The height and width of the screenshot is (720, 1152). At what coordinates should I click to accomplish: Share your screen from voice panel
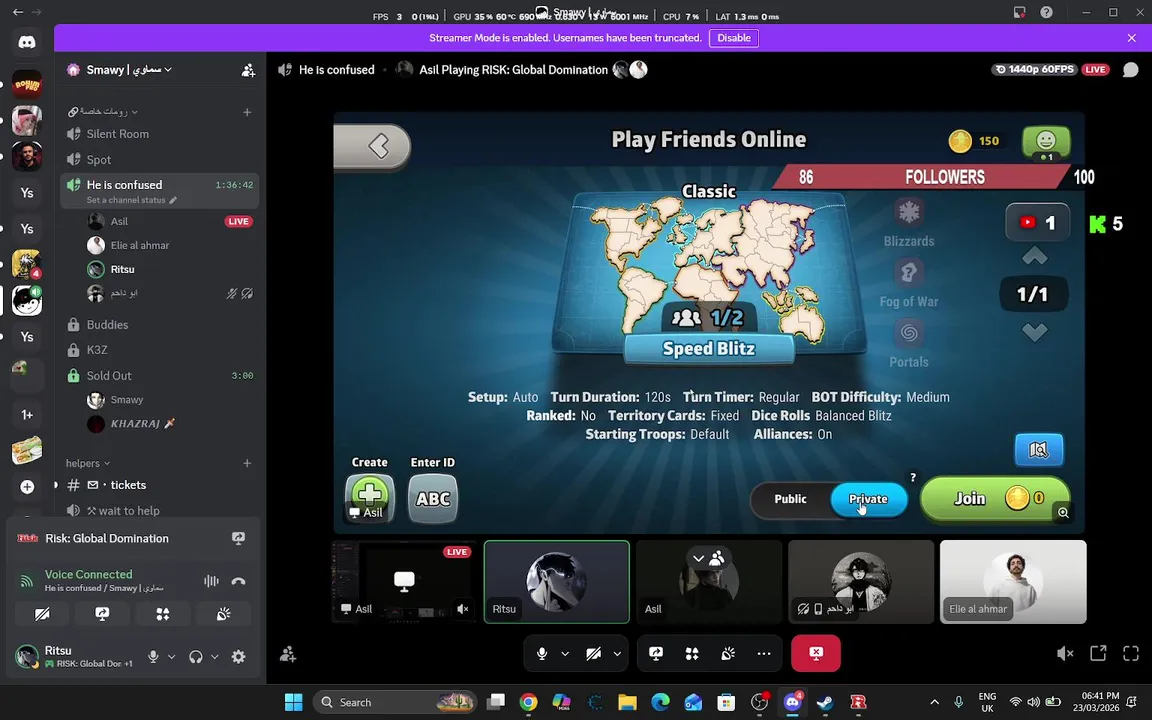[x=102, y=614]
